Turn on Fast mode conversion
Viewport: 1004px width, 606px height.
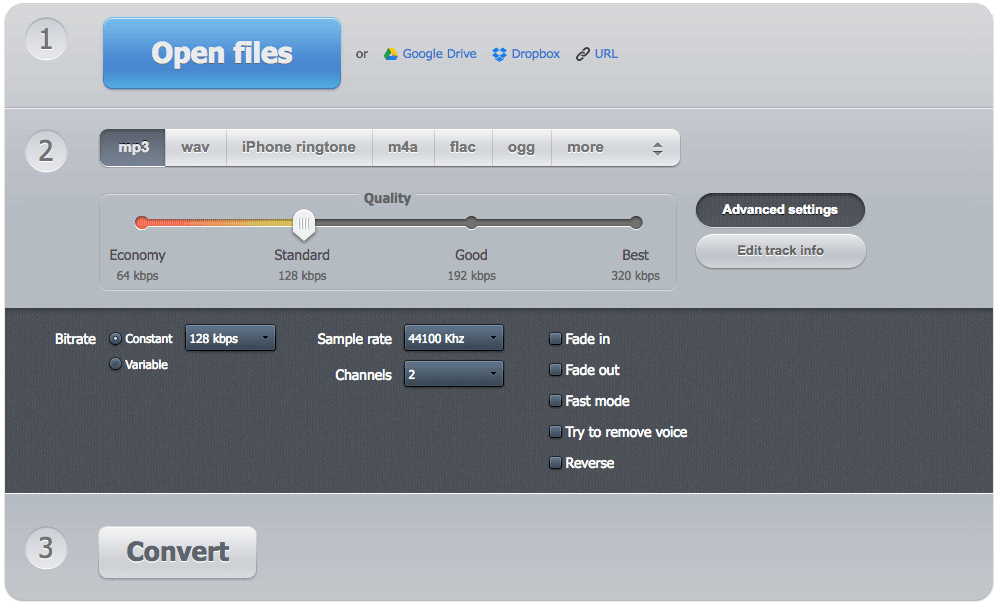[x=555, y=401]
